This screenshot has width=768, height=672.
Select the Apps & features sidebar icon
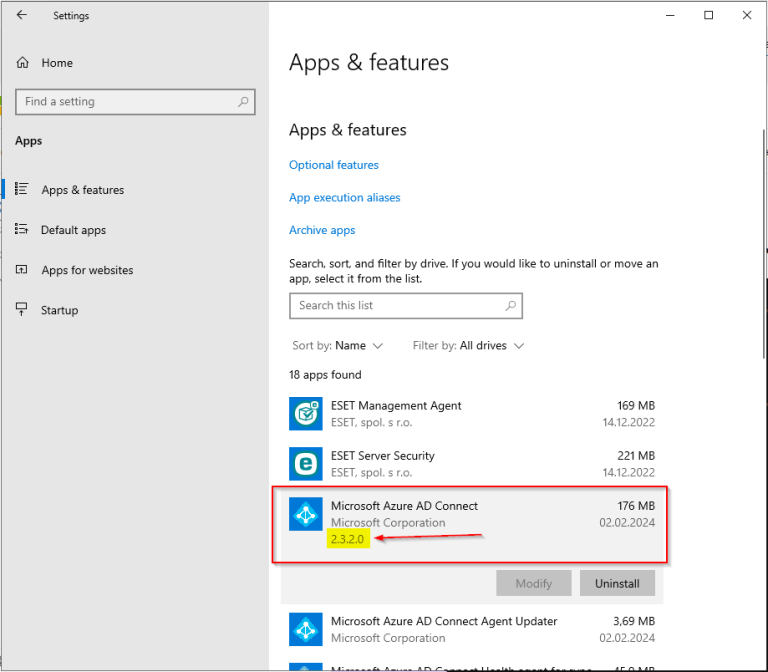(x=22, y=189)
